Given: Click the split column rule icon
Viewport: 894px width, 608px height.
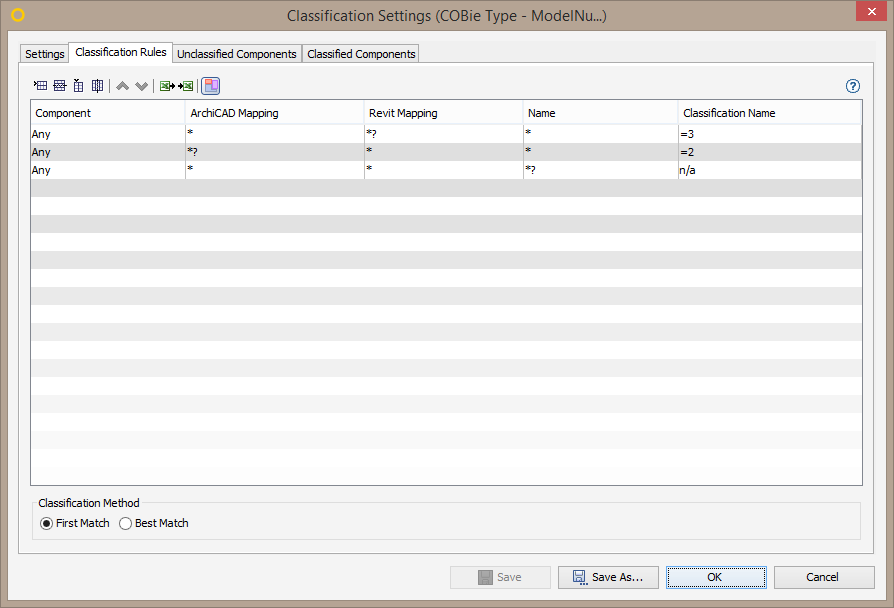Looking at the screenshot, I should coord(97,86).
